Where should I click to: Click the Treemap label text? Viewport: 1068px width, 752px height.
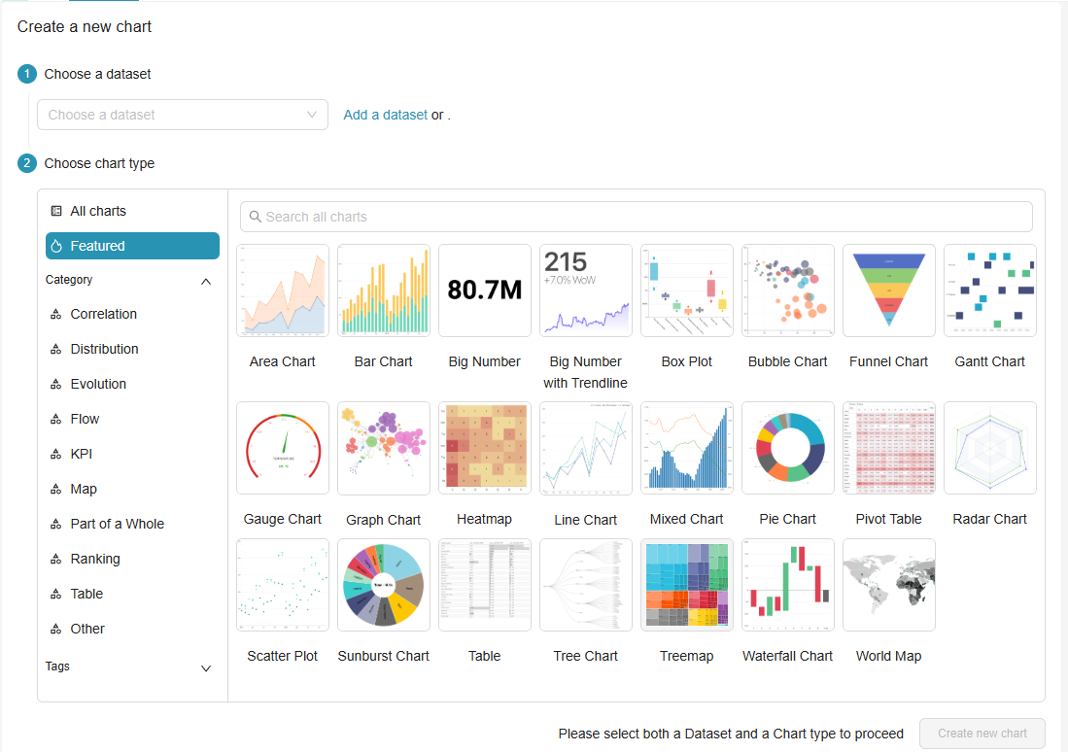pos(687,656)
